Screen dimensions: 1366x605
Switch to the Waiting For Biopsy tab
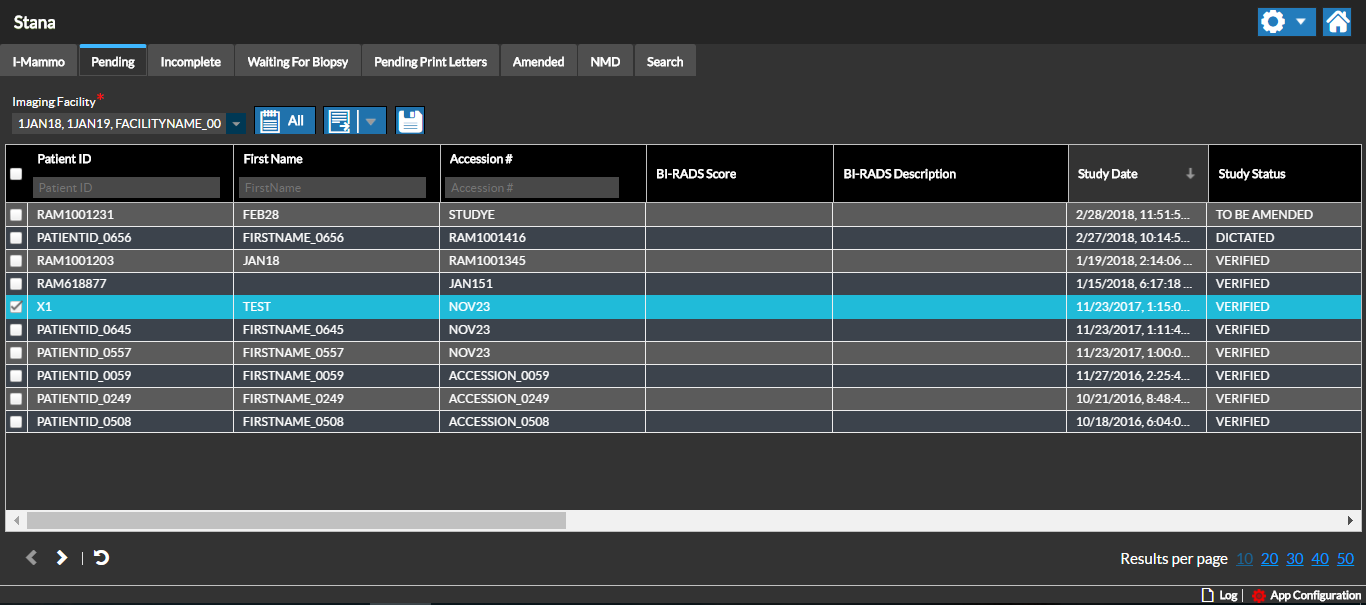[x=298, y=62]
